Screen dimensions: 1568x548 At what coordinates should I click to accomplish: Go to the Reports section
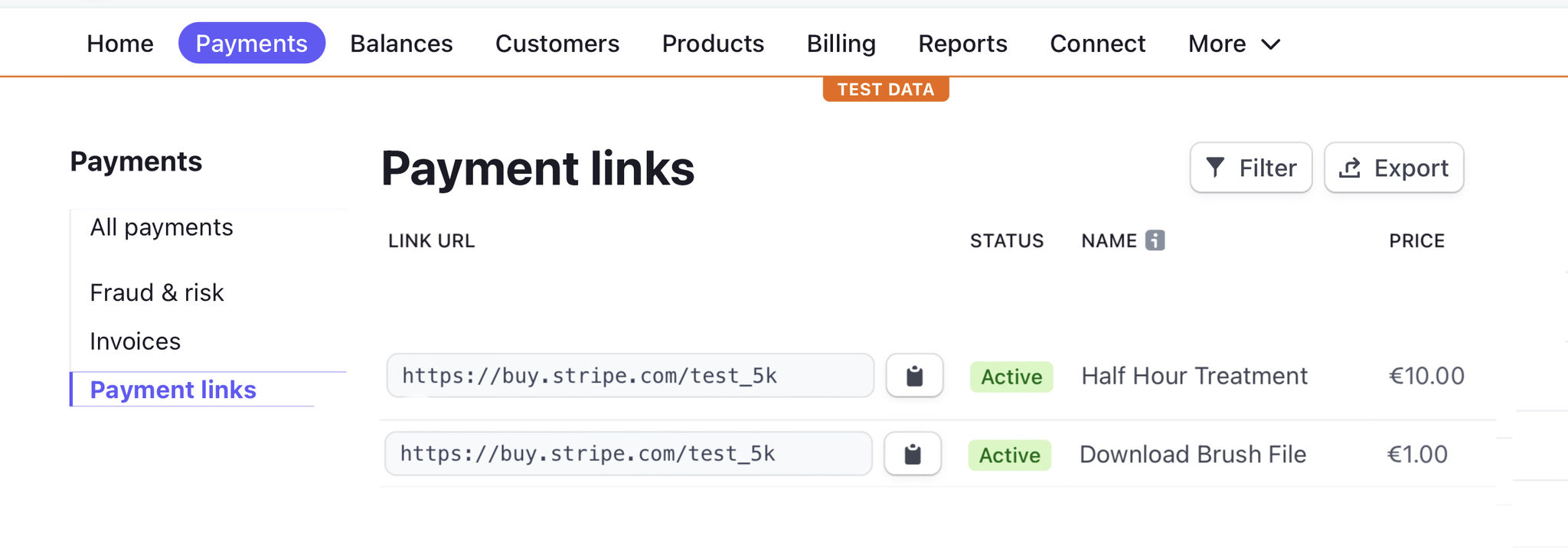click(962, 44)
